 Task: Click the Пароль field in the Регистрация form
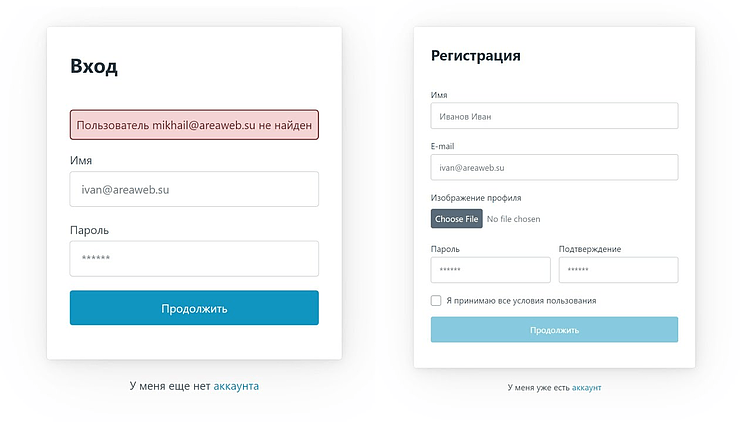click(490, 270)
